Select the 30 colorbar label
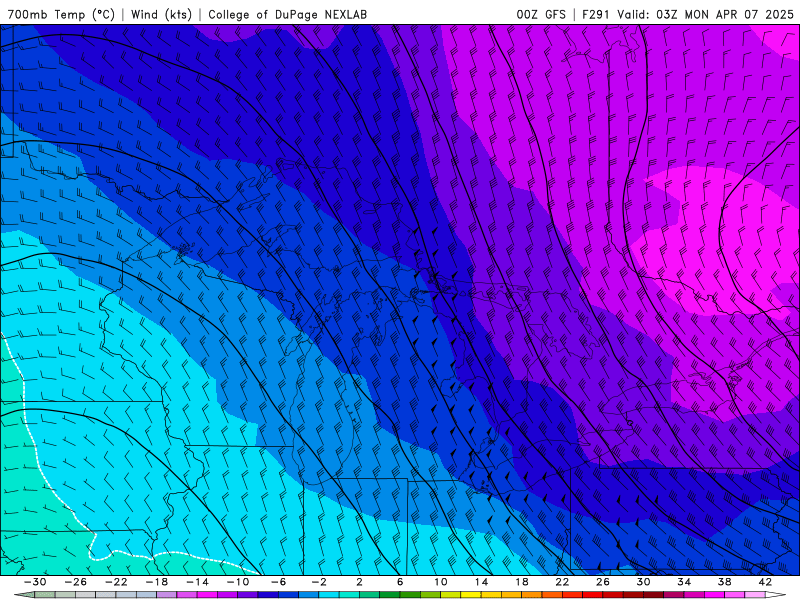 pyautogui.click(x=643, y=582)
